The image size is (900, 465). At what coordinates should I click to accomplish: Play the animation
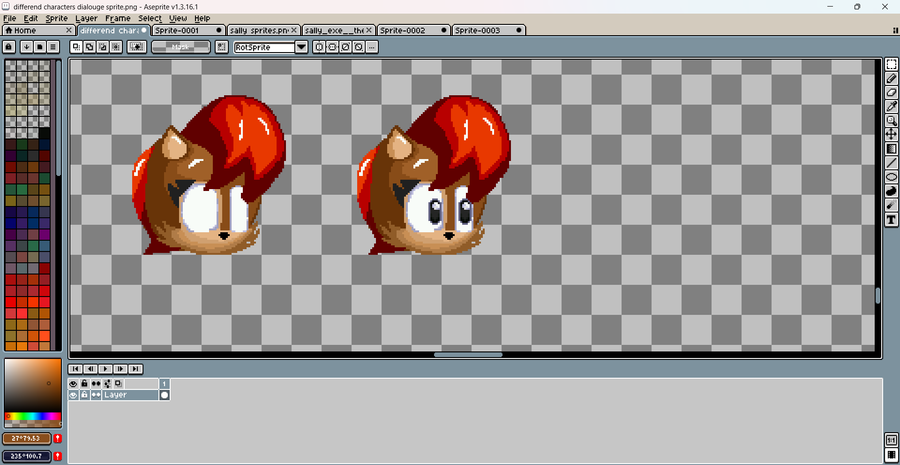point(105,369)
